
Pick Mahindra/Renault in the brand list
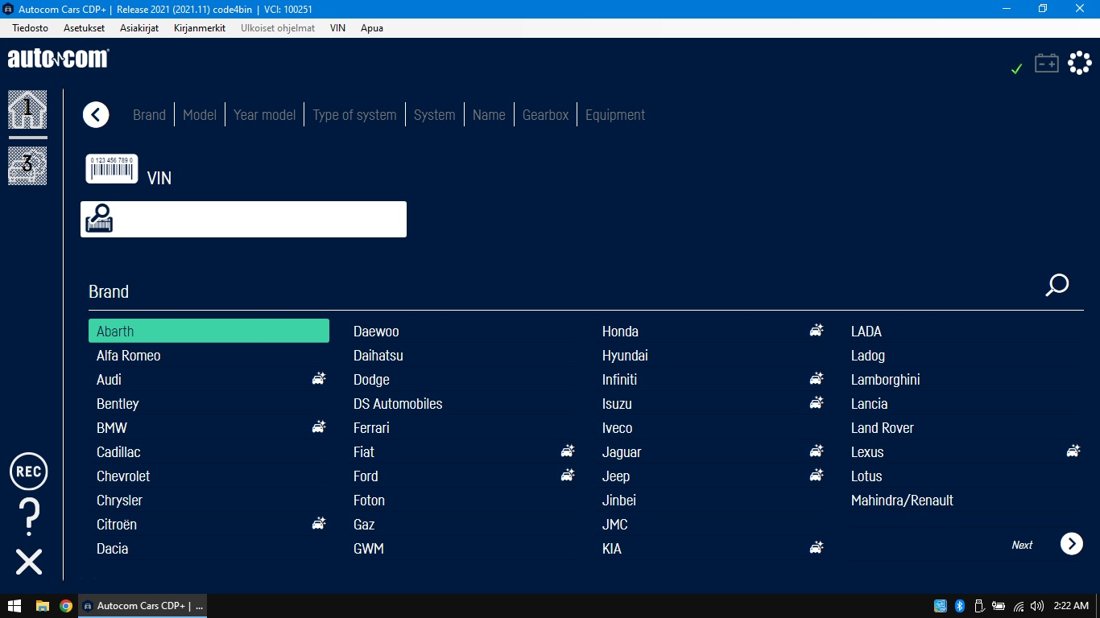coord(902,500)
